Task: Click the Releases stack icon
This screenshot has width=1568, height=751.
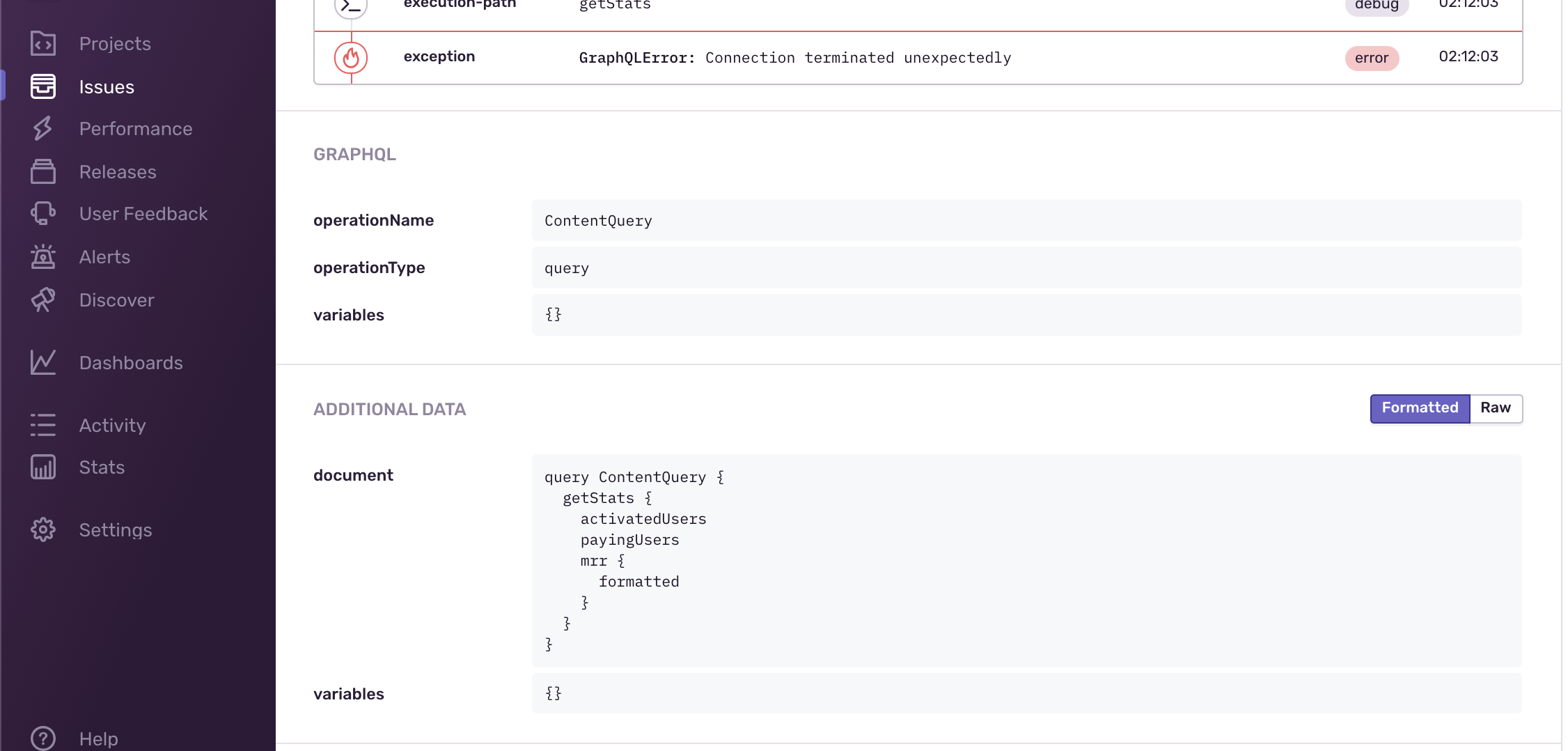Action: 43,171
